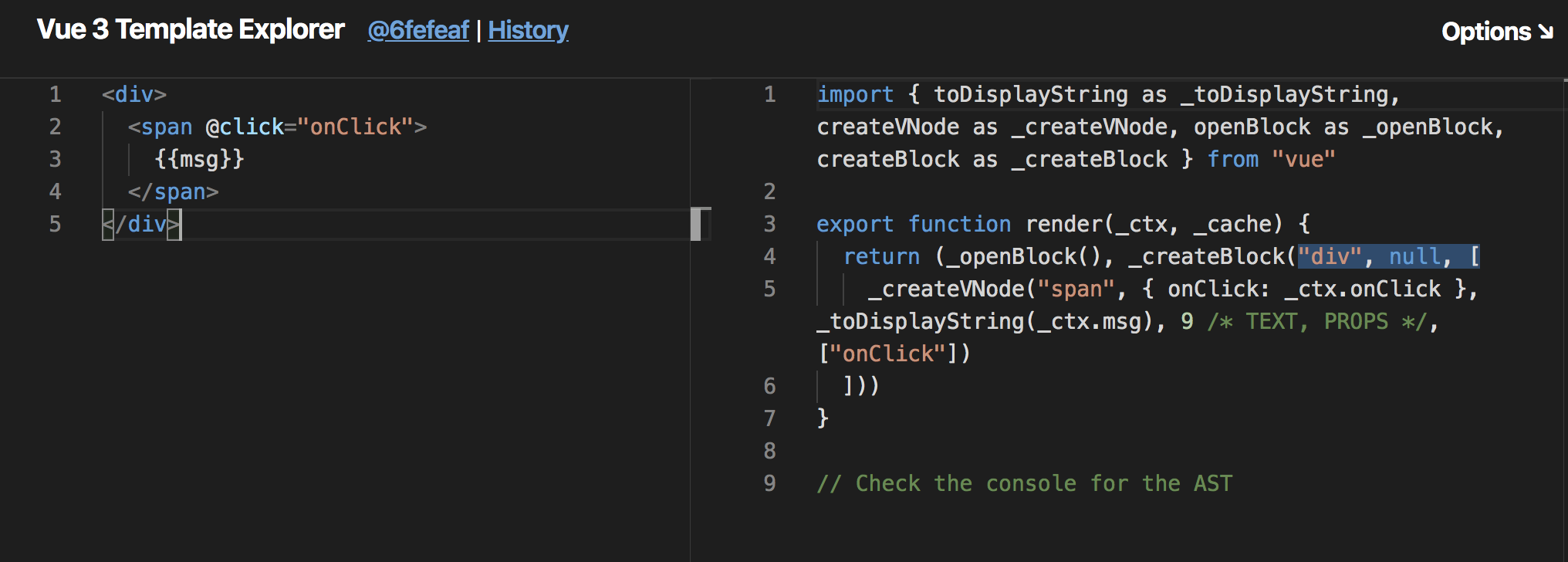The image size is (1568, 562).
Task: Click line number 1 in the template editor
Action: (x=55, y=94)
